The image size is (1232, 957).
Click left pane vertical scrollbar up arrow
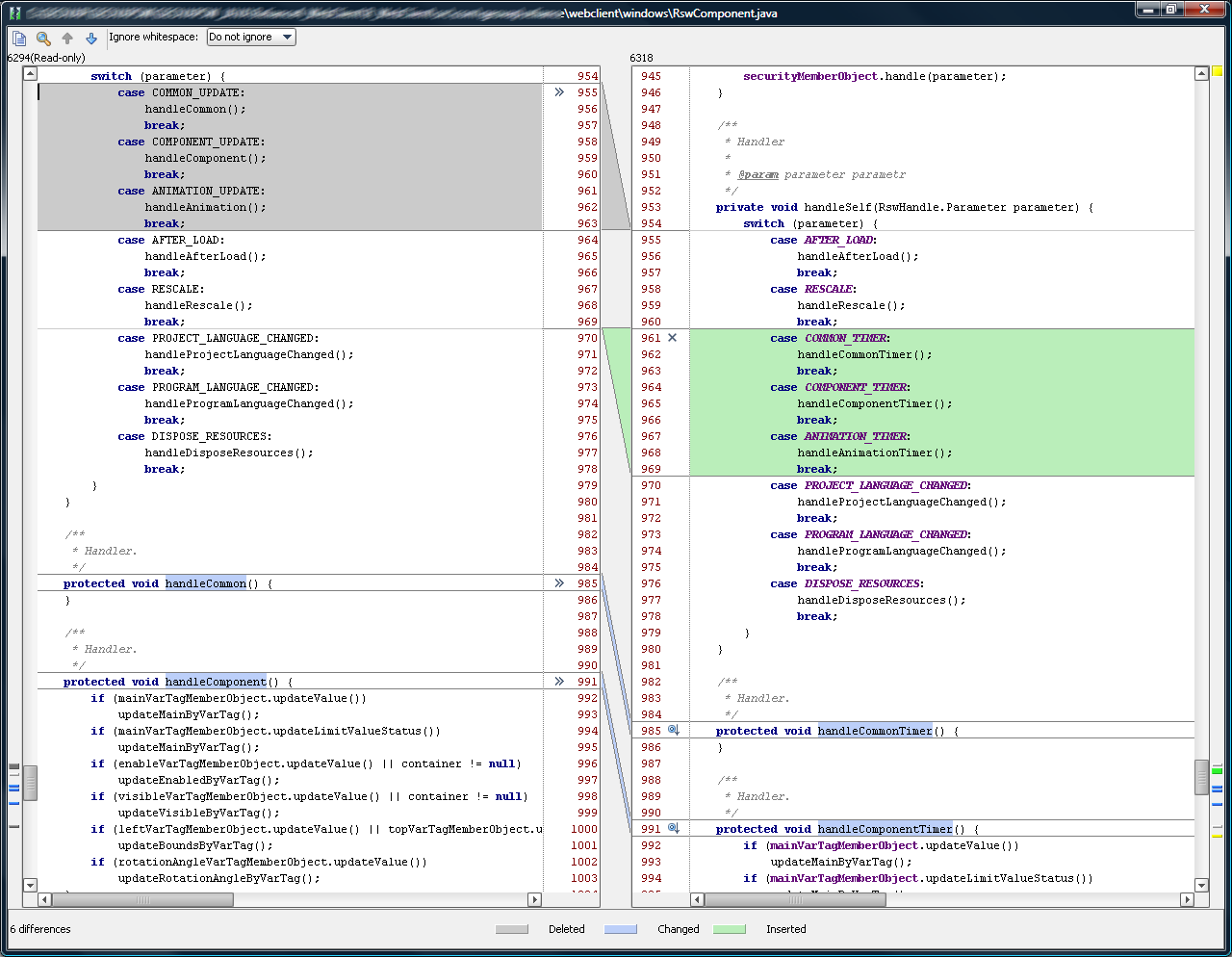pos(30,74)
